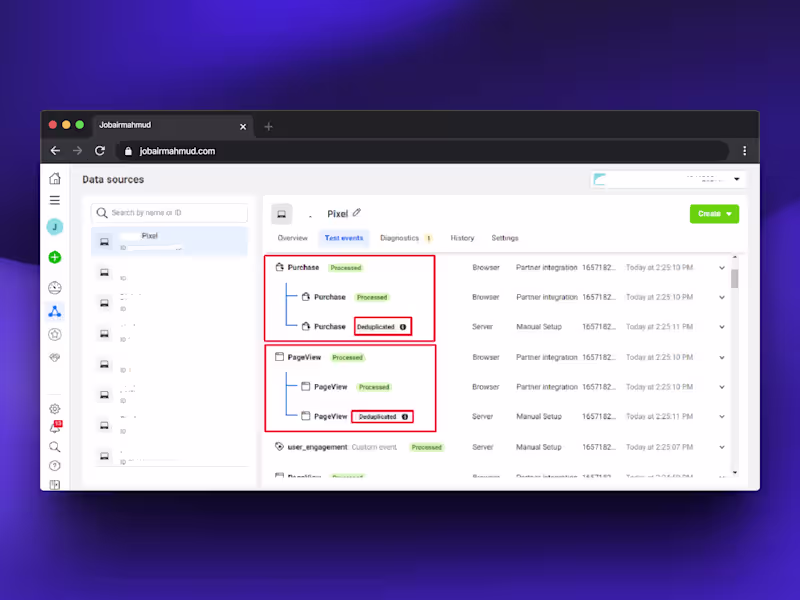Open the handshake partner icon
The height and width of the screenshot is (600, 800).
(55, 357)
